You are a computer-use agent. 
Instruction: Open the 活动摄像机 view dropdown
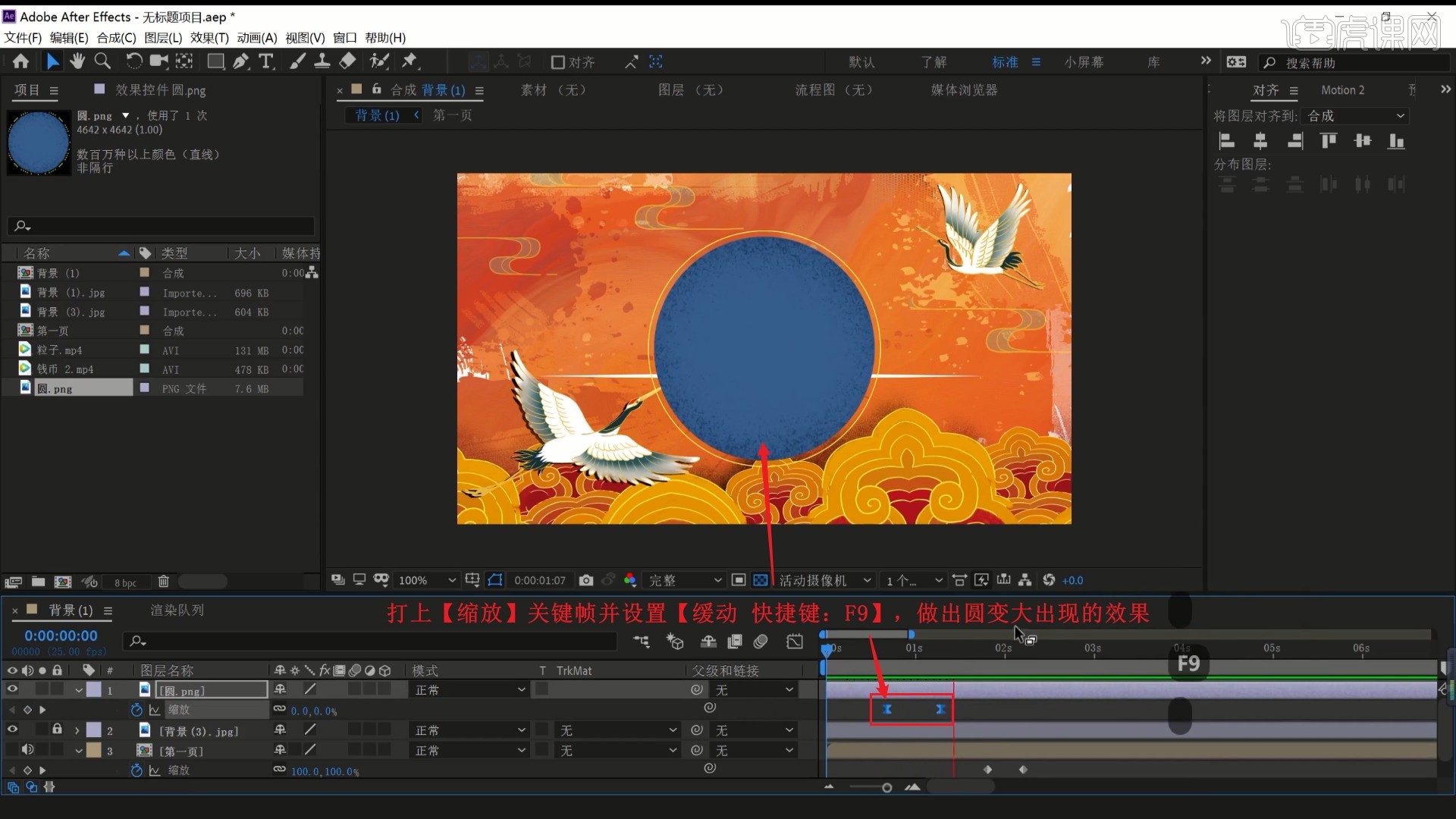pos(824,580)
